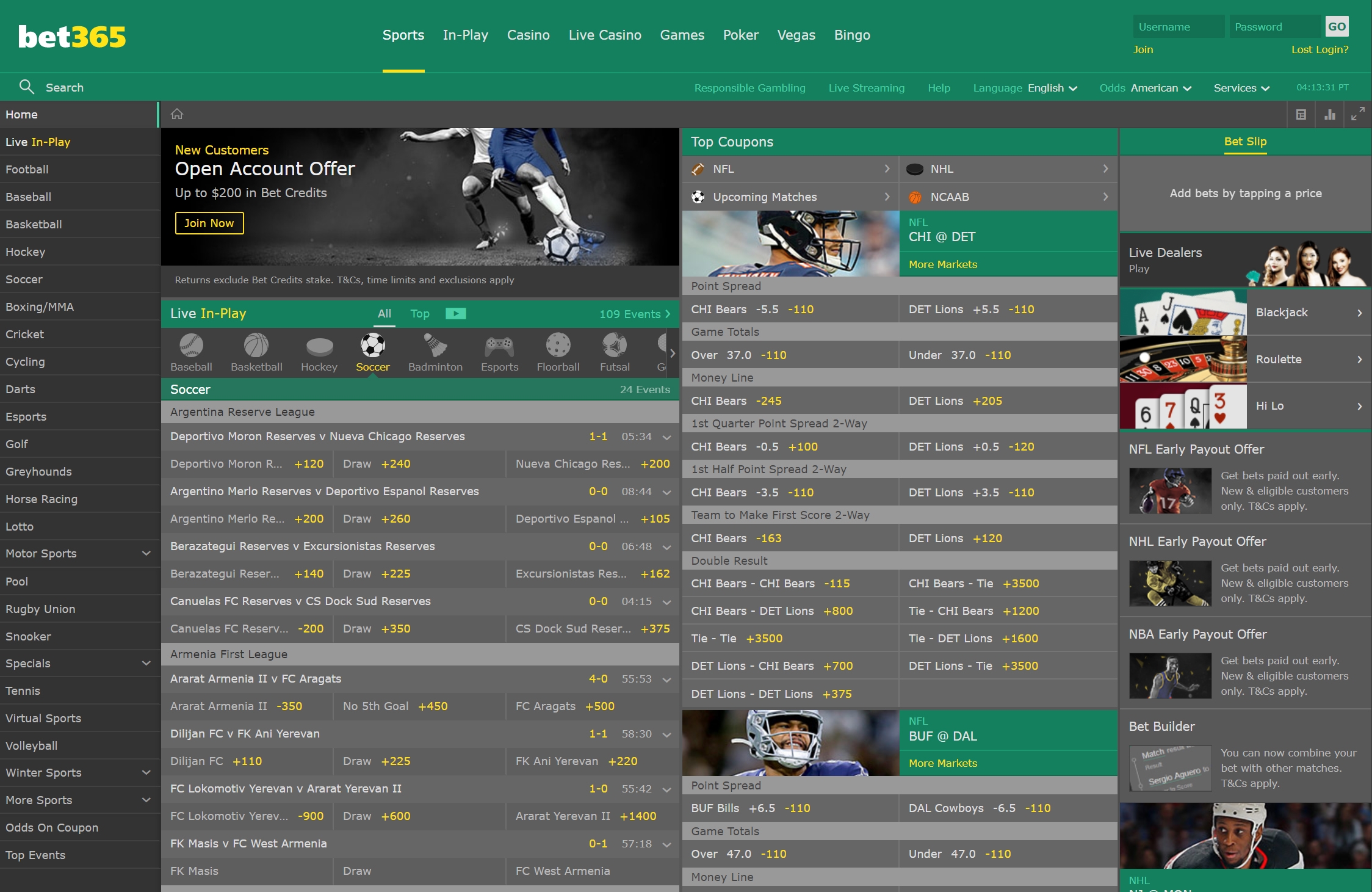Image resolution: width=1372 pixels, height=892 pixels.
Task: Click the NCAAB basketball icon
Action: [x=915, y=197]
